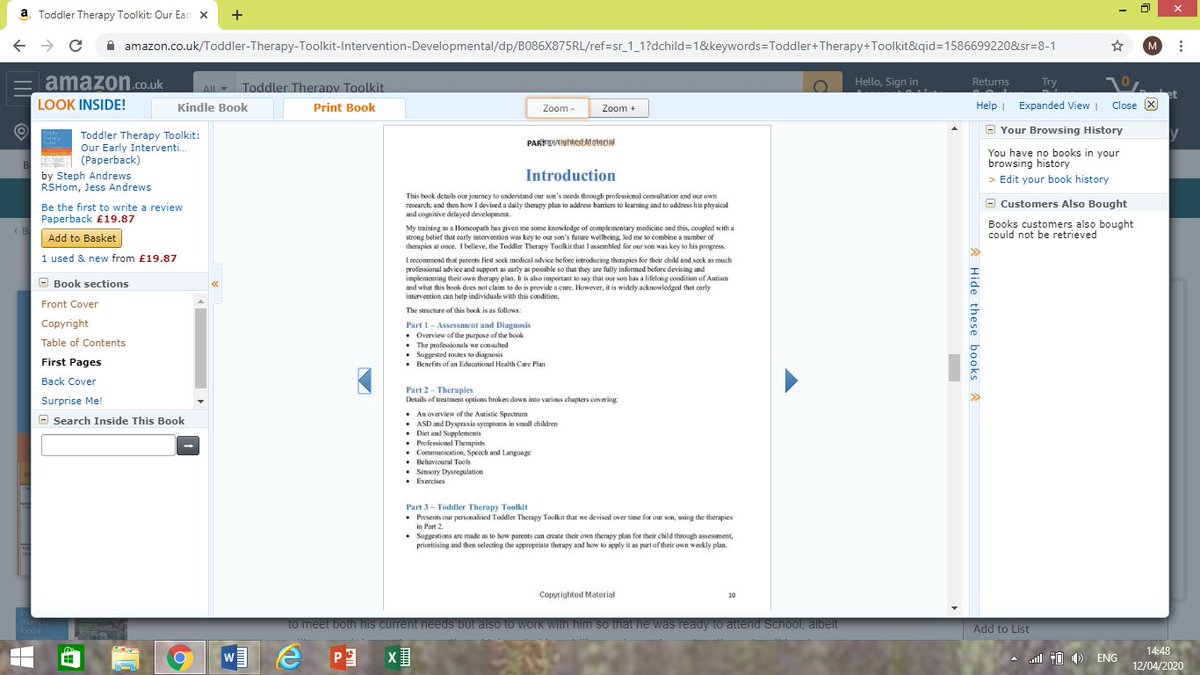
Task: Click Zoom - button
Action: [x=558, y=108]
